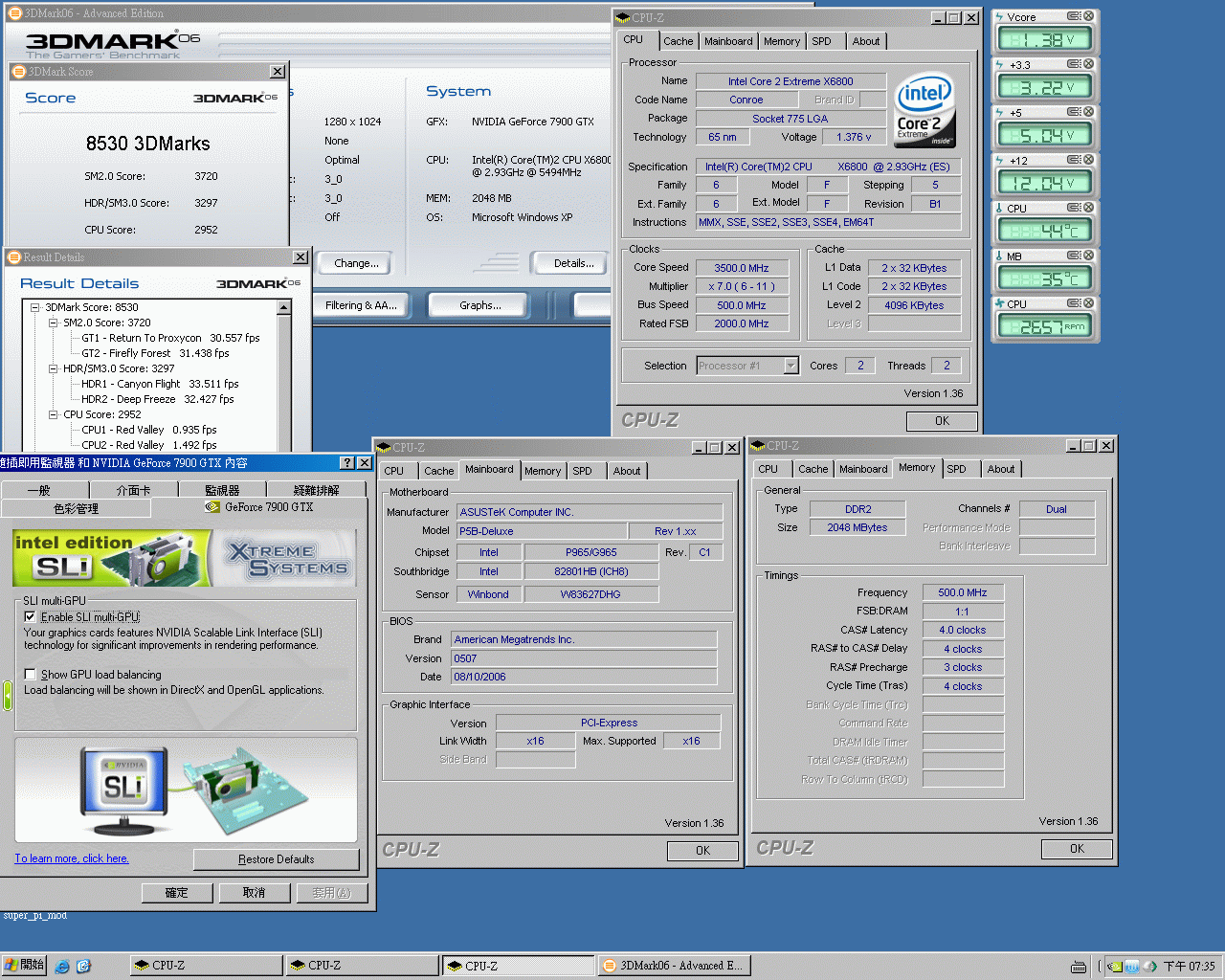Launch Internet Explorer from quick launch
This screenshot has height=980, width=1225.
pos(62,966)
